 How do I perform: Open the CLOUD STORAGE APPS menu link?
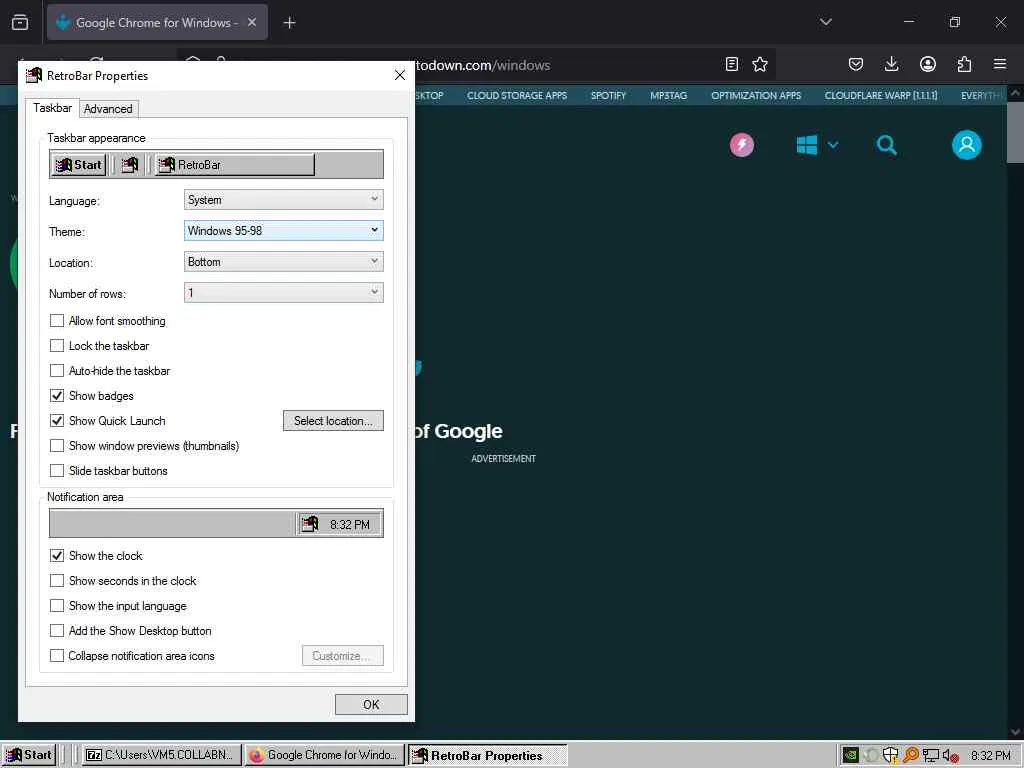[517, 95]
